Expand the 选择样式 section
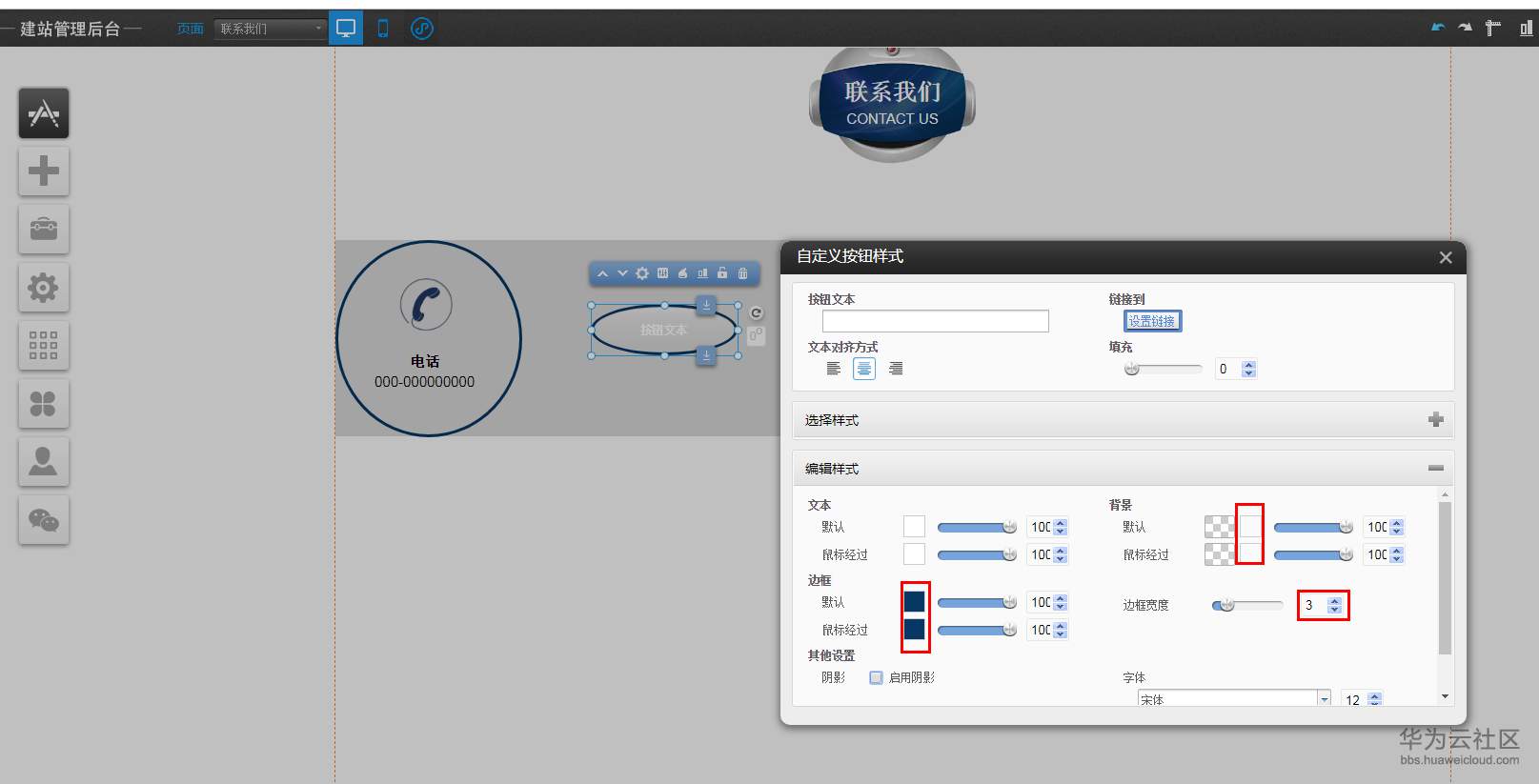This screenshot has width=1539, height=784. (x=1436, y=420)
